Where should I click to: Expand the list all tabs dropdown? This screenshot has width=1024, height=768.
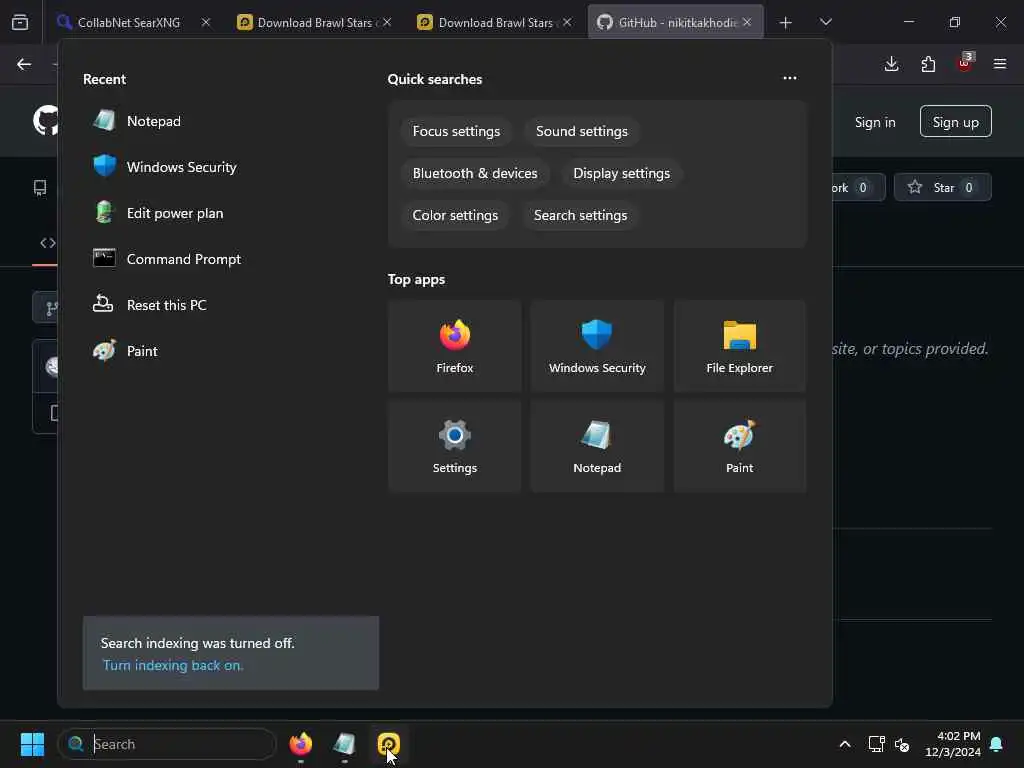(x=825, y=22)
